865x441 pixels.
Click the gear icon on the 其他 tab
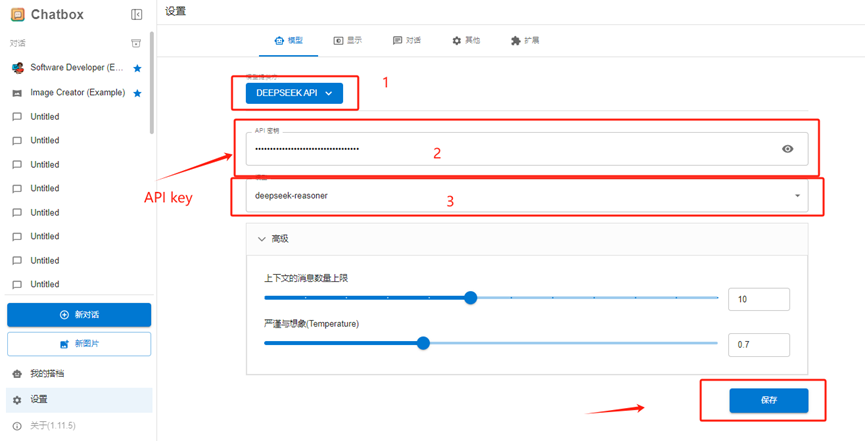click(456, 40)
